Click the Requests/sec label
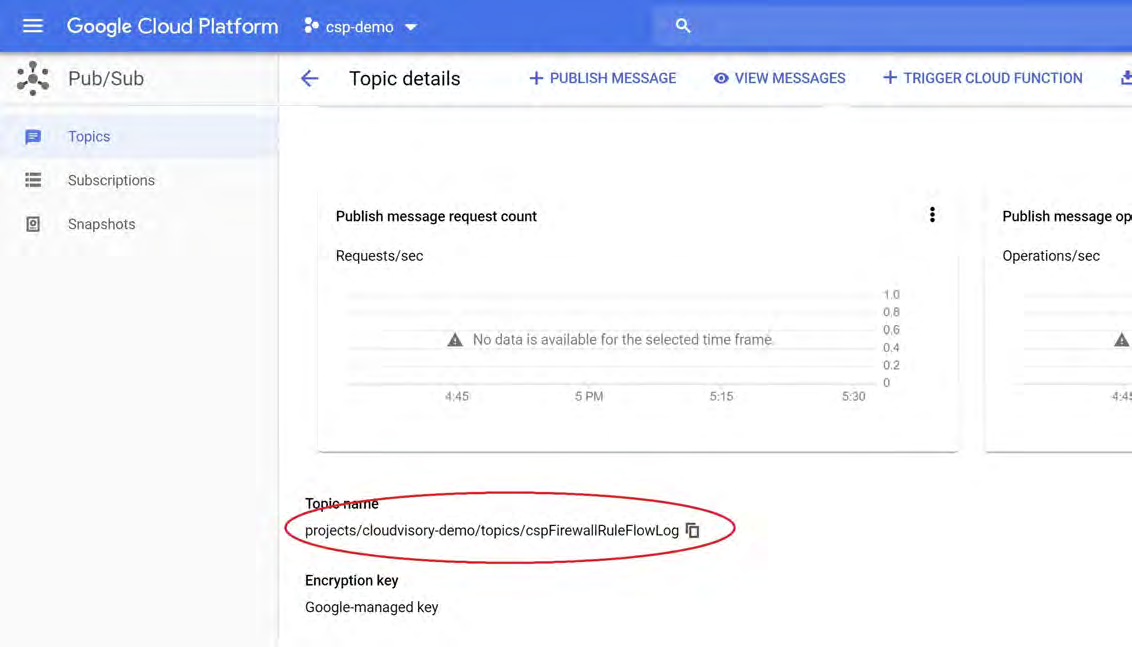Image resolution: width=1132 pixels, height=647 pixels. click(x=379, y=256)
